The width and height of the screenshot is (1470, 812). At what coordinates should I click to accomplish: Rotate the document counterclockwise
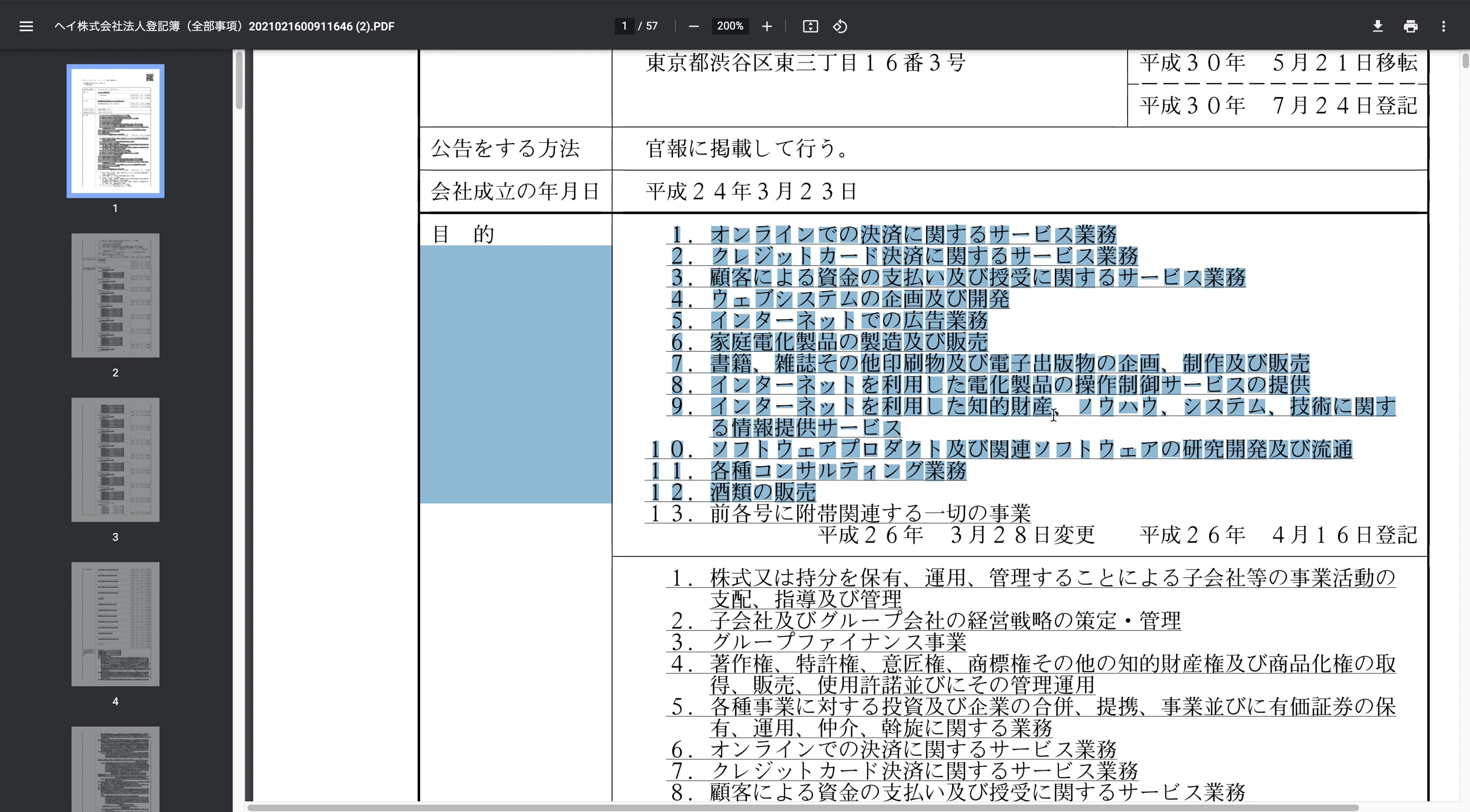click(x=839, y=27)
